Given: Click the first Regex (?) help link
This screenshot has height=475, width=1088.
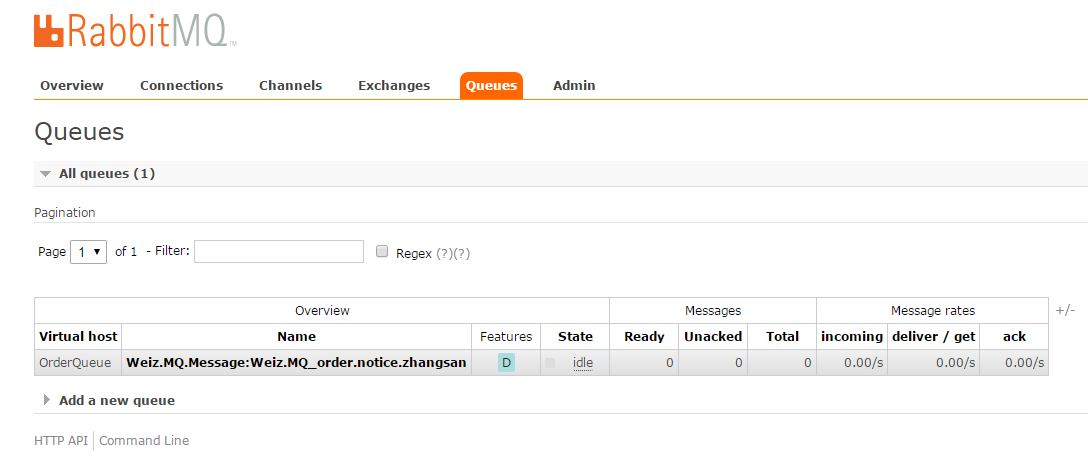Looking at the screenshot, I should 444,254.
